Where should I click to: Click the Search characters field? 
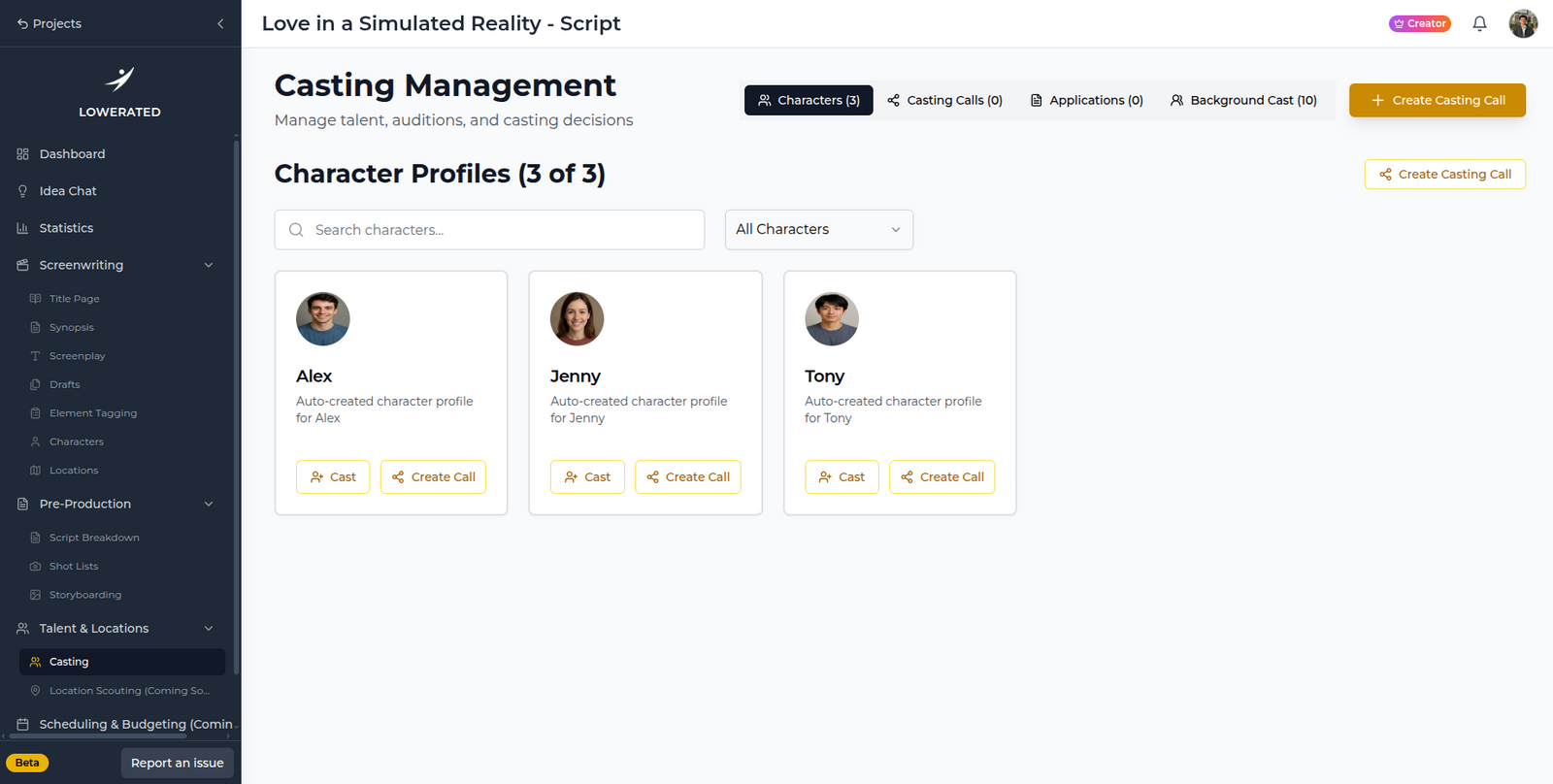tap(489, 230)
